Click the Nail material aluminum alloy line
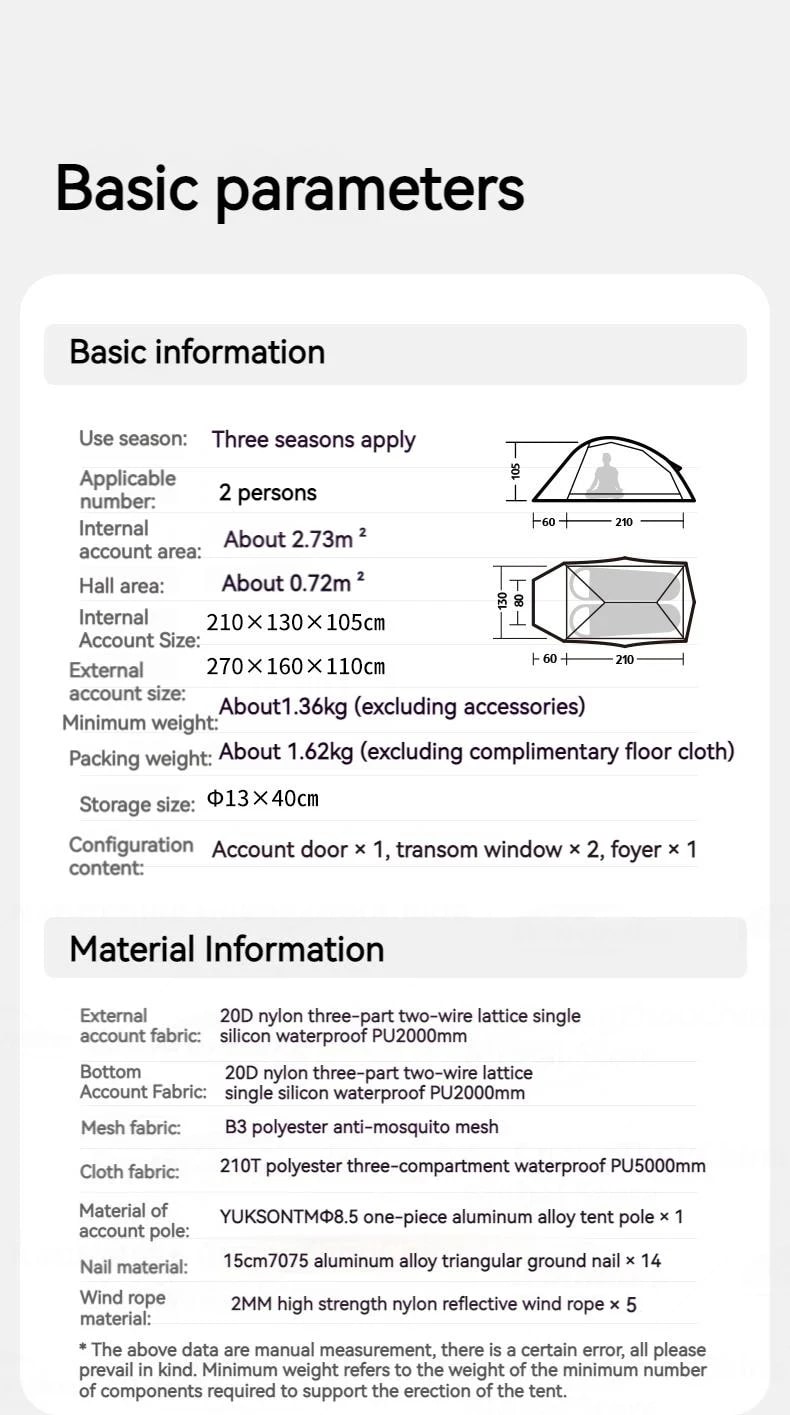Screen dimensions: 790x1415 [441, 1261]
